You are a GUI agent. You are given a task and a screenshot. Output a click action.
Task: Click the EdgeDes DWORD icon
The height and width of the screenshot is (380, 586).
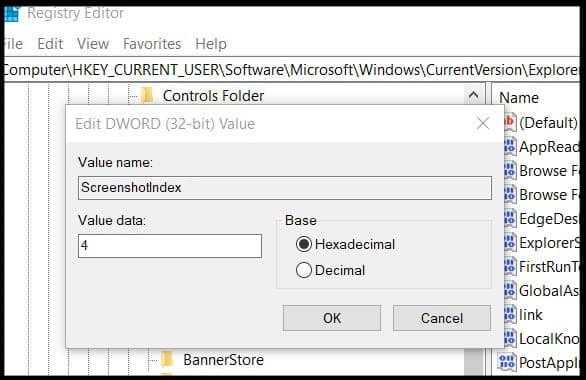pos(511,218)
